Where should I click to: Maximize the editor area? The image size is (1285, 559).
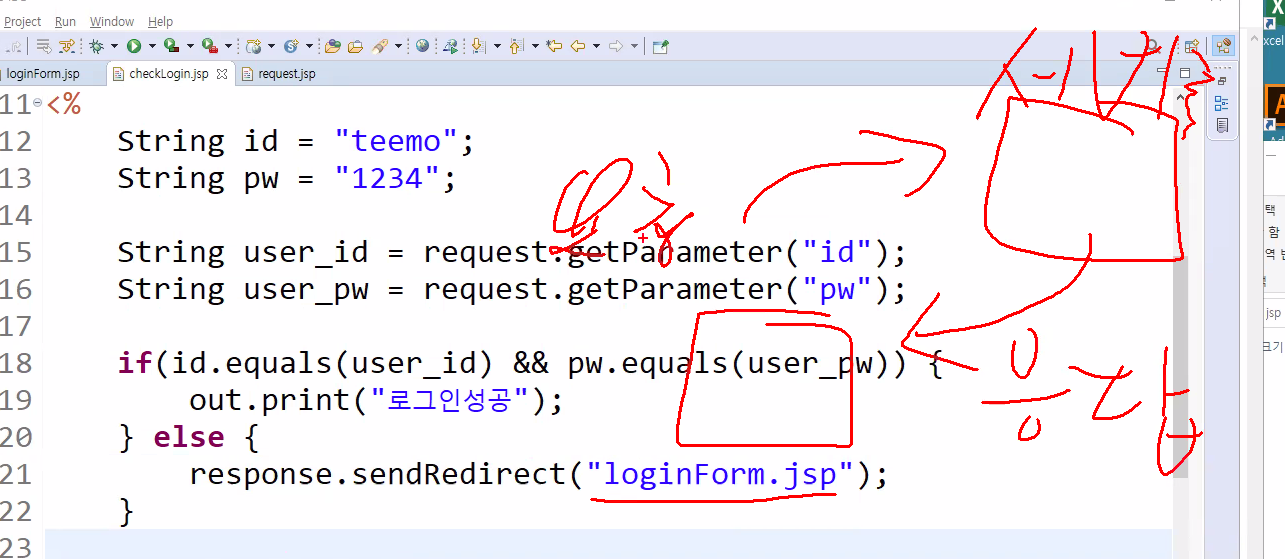tap(1185, 73)
